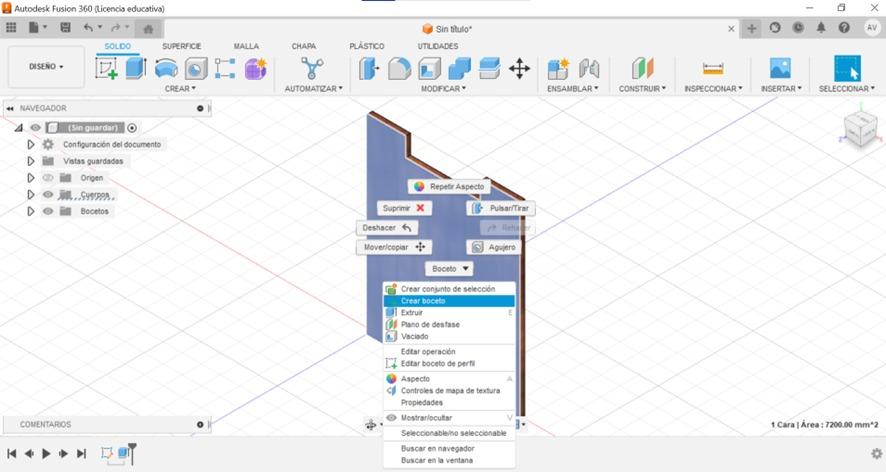
Task: Open the File menu icon
Action: point(37,27)
